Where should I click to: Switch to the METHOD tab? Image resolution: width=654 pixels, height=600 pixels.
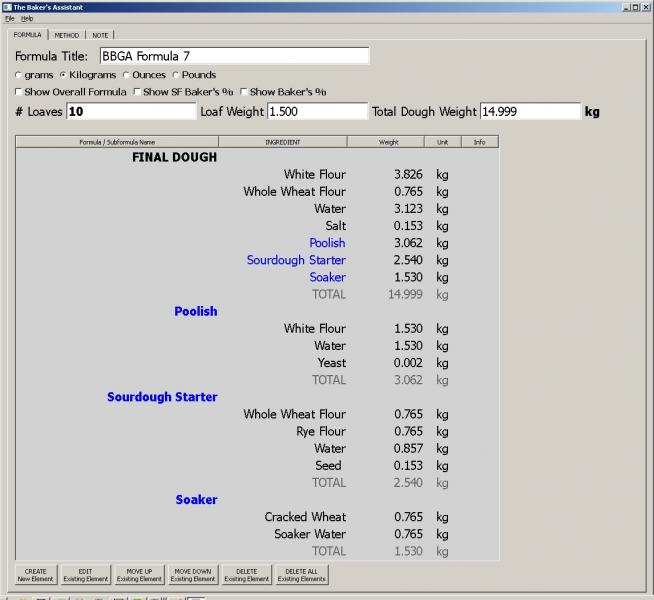[66, 35]
